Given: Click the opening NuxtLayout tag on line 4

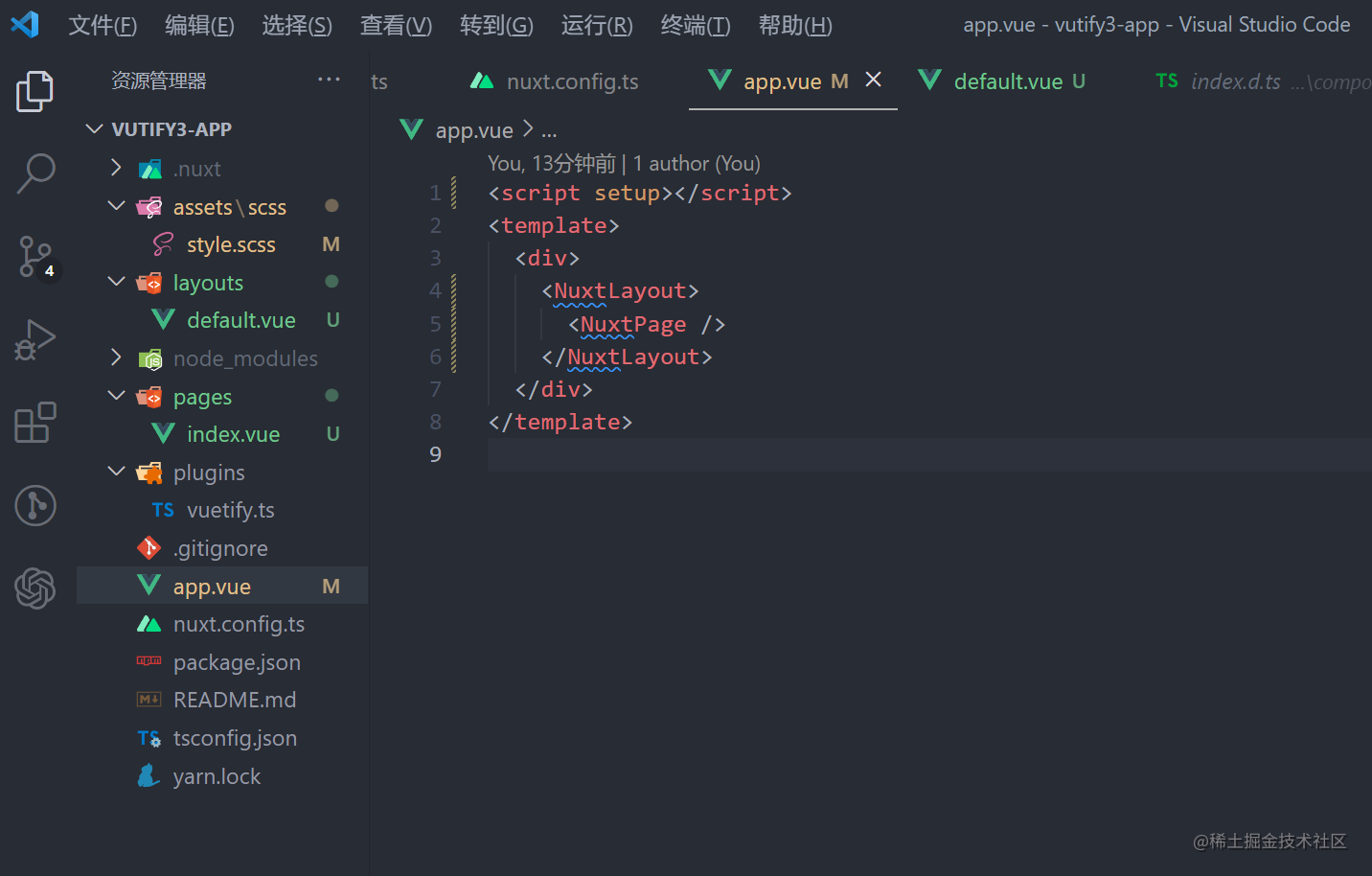Looking at the screenshot, I should point(620,290).
